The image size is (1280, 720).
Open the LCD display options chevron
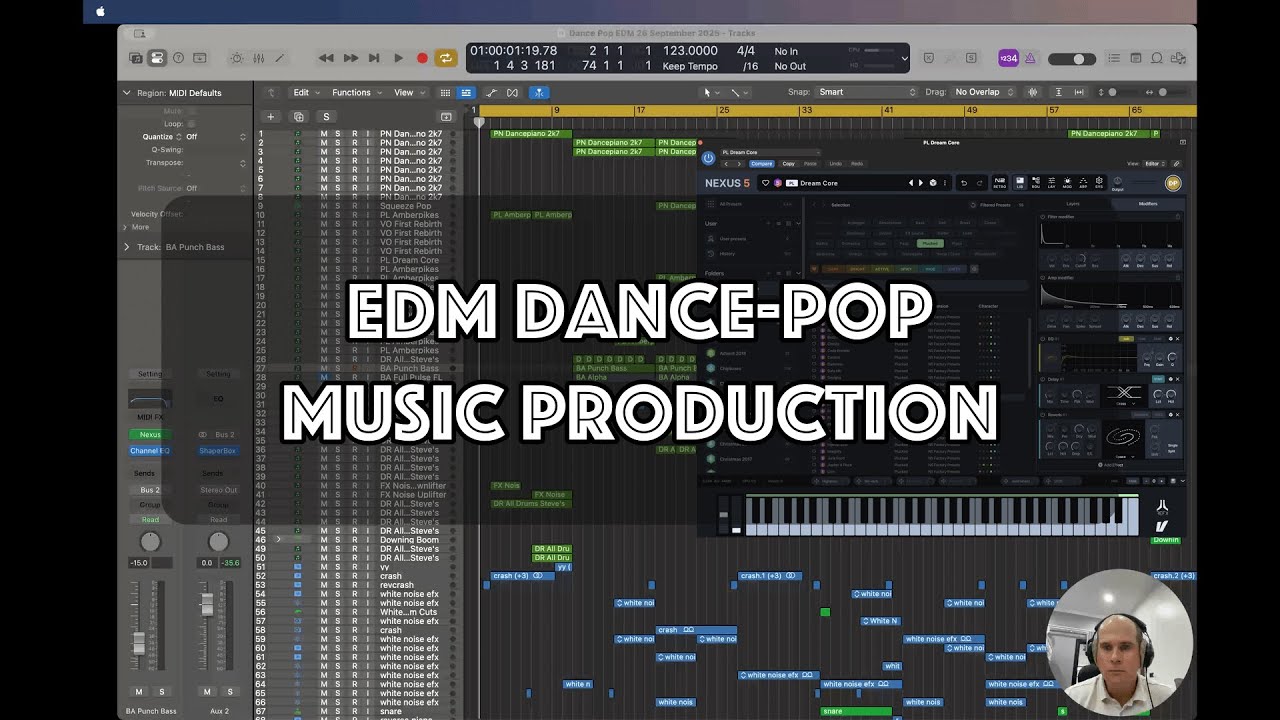click(904, 58)
